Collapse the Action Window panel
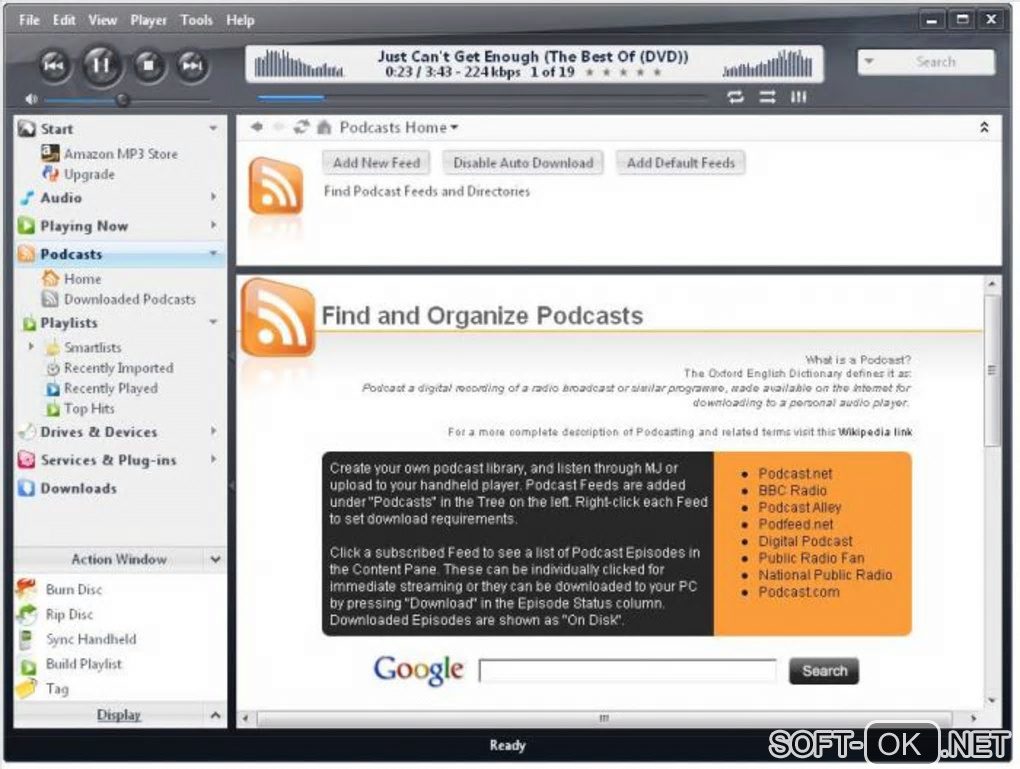This screenshot has height=769, width=1020. [x=215, y=559]
